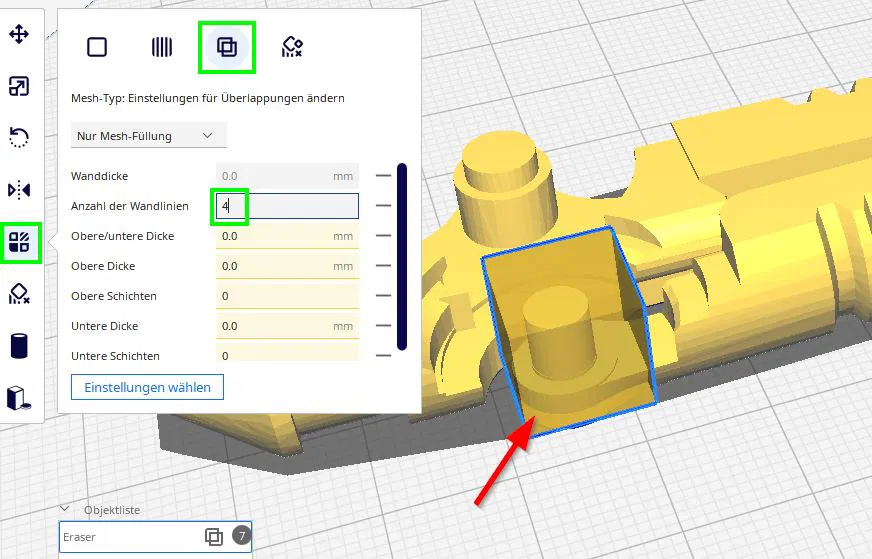This screenshot has height=559, width=872.
Task: Remove the Obere Schichten setting
Action: (383, 296)
